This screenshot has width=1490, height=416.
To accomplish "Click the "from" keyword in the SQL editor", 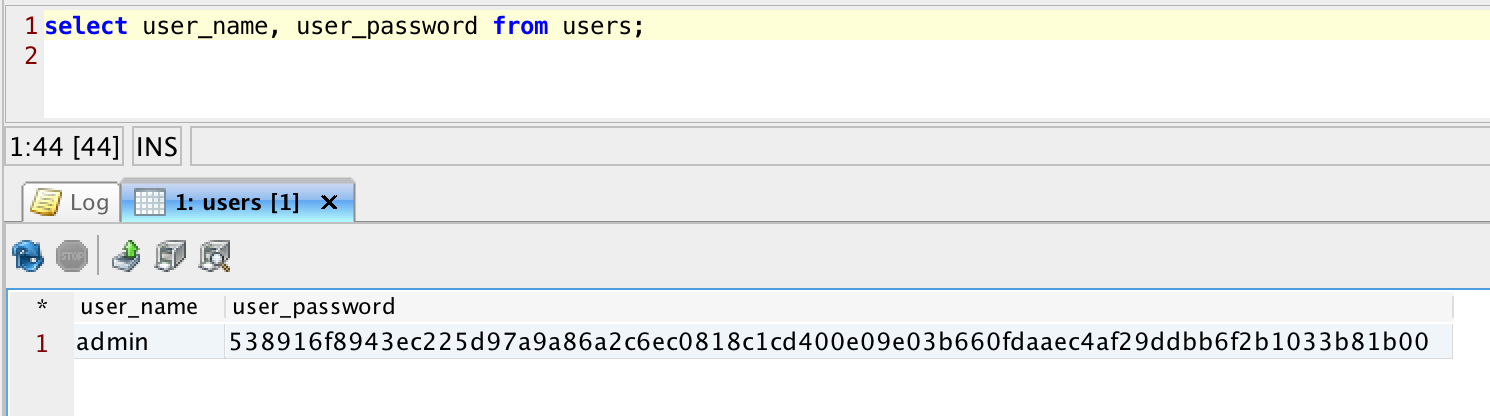I will (x=520, y=26).
